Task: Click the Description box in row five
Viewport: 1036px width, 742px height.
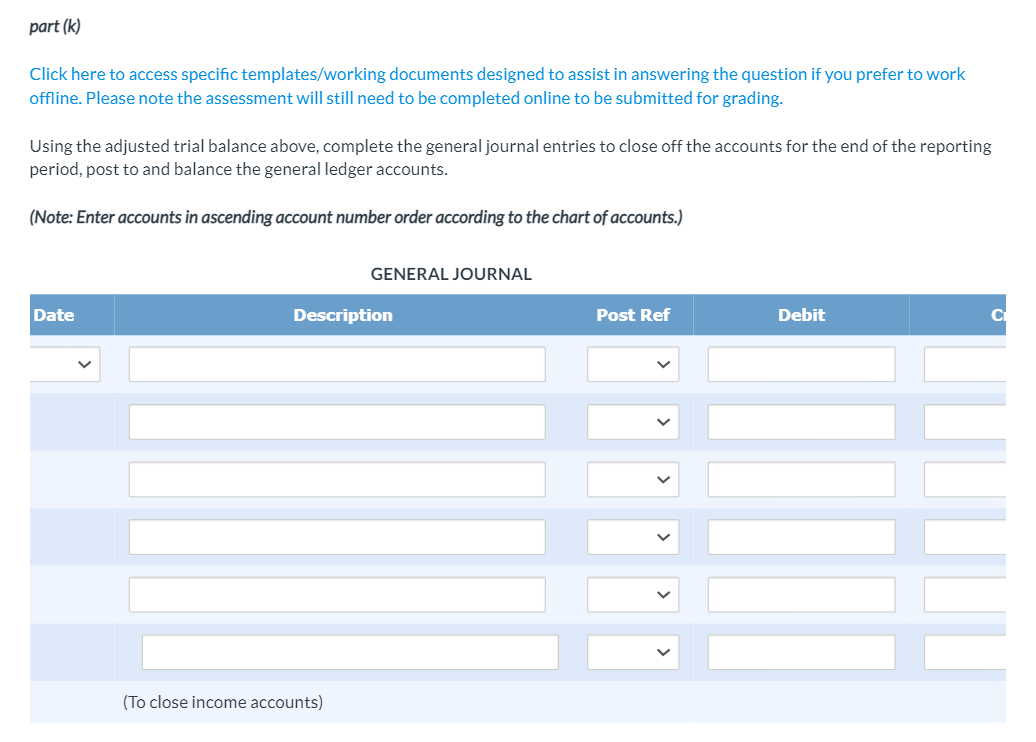Action: tap(336, 594)
